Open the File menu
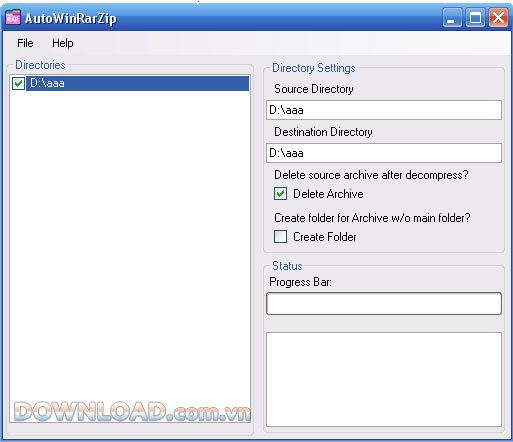 click(x=25, y=43)
